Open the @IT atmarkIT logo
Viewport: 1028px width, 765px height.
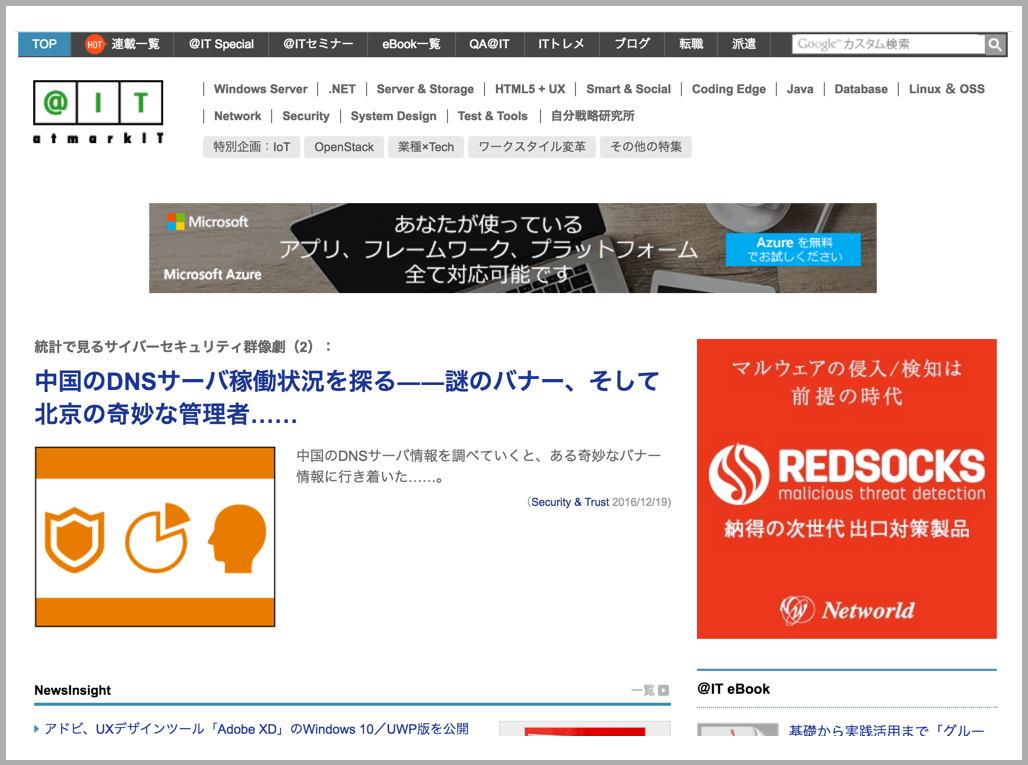98,112
